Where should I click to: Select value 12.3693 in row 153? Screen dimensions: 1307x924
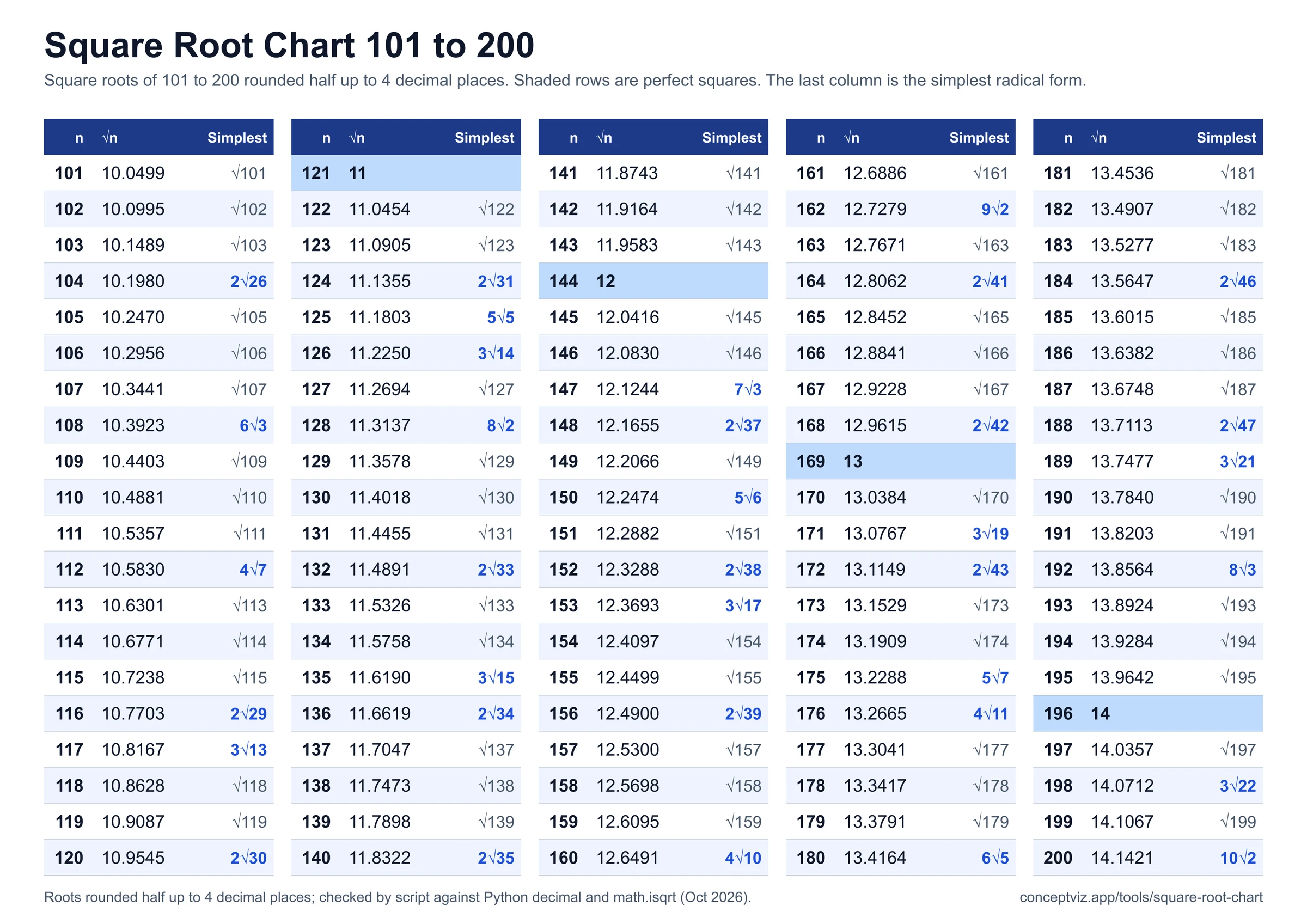[627, 606]
